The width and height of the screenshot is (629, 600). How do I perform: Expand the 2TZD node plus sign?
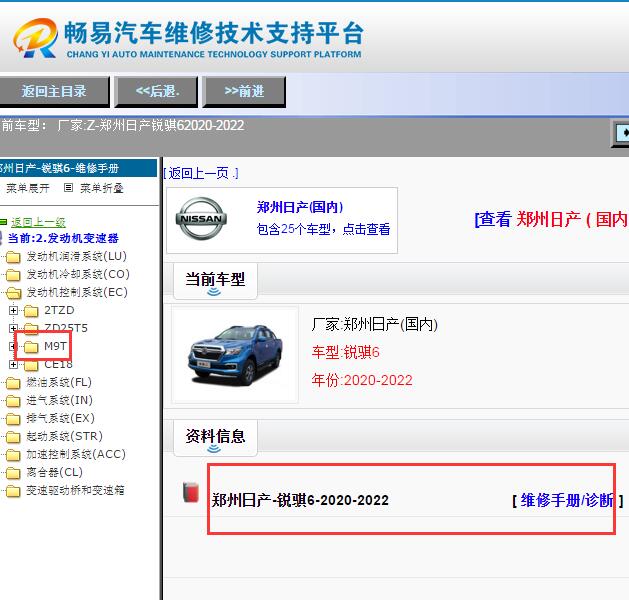pos(13,310)
